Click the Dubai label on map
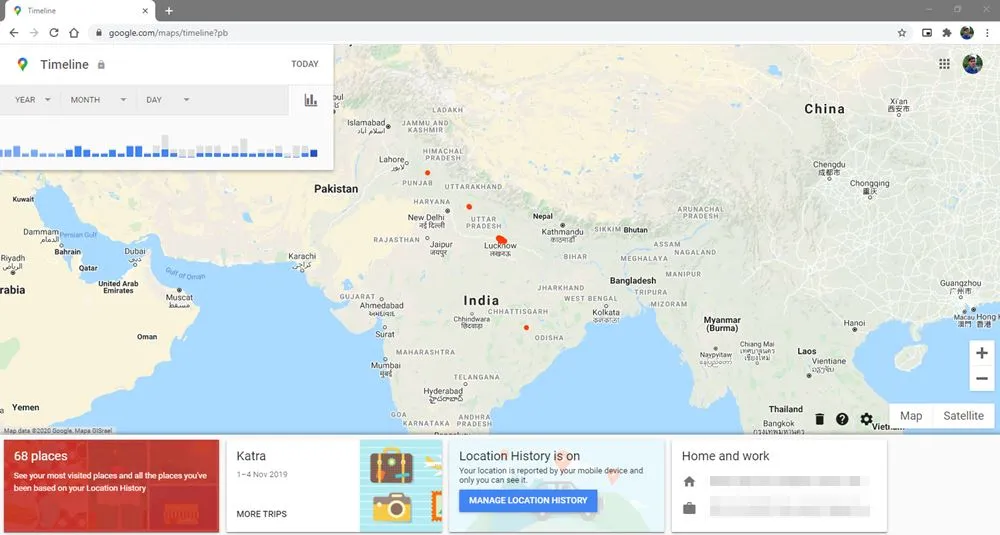Viewport: 1000px width, 535px height. tap(135, 254)
